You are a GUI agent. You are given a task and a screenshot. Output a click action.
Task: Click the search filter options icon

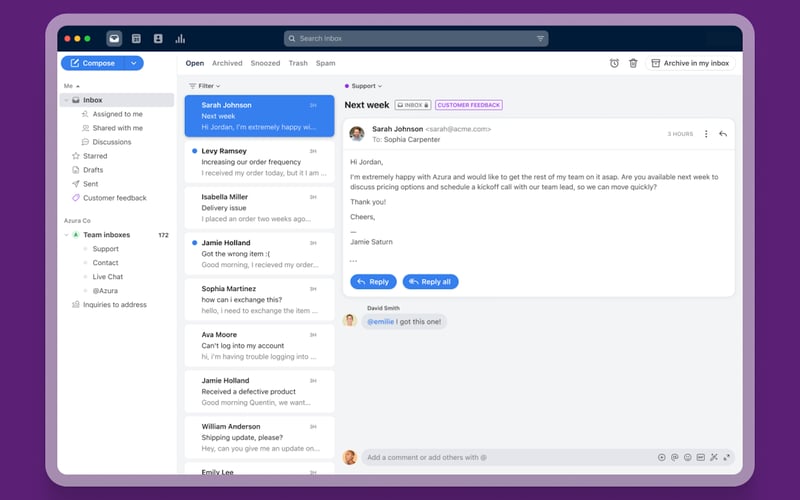coord(540,38)
